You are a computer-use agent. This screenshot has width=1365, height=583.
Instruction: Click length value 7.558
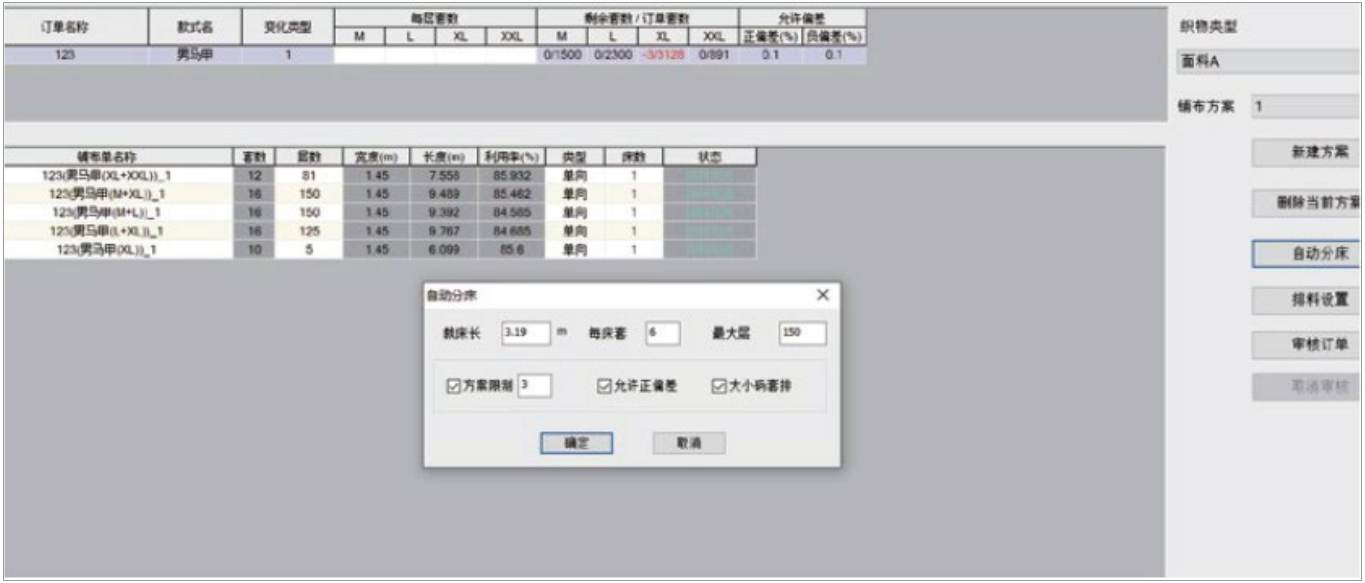443,175
